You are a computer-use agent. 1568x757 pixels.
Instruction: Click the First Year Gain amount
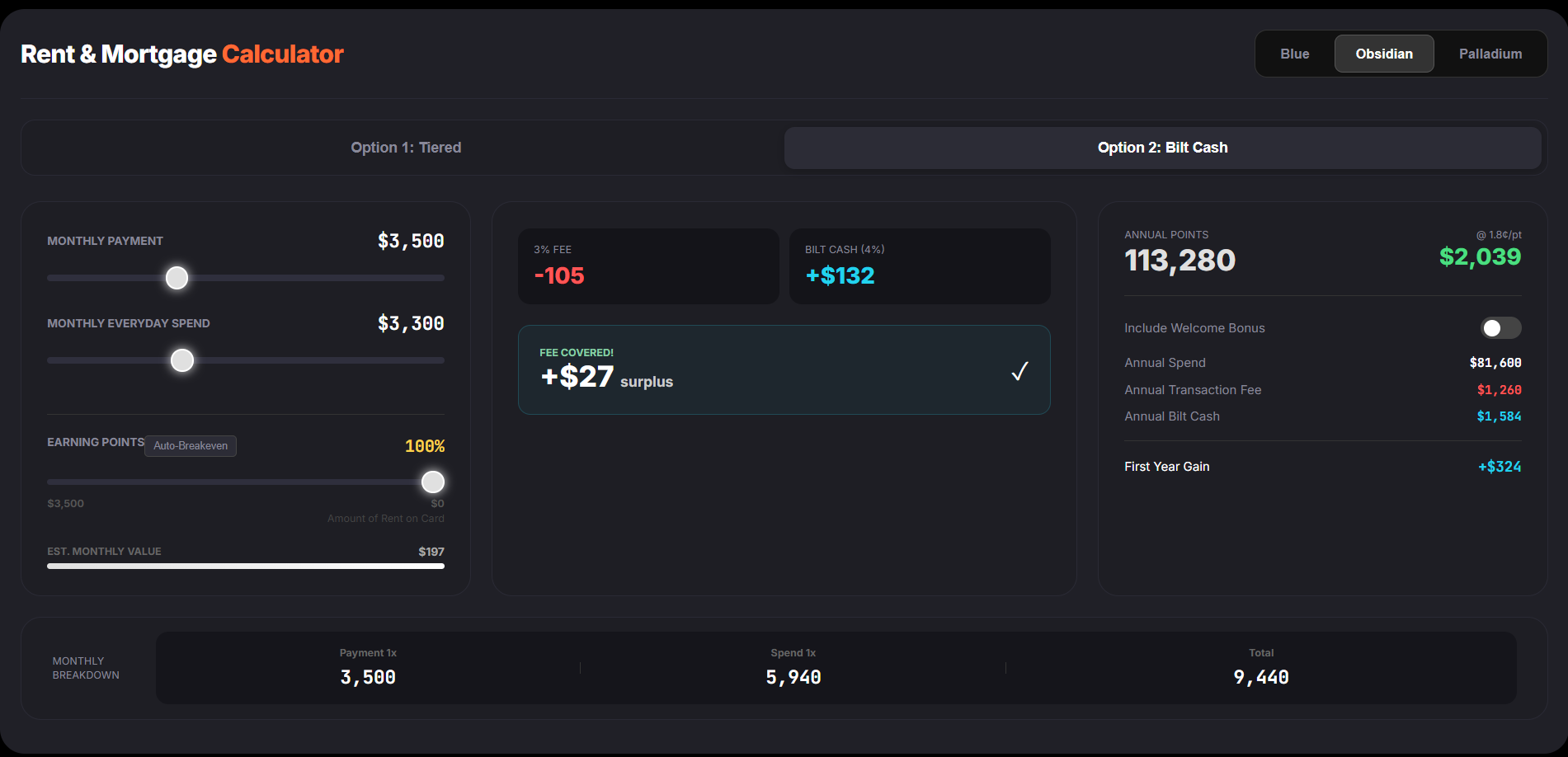point(1499,467)
